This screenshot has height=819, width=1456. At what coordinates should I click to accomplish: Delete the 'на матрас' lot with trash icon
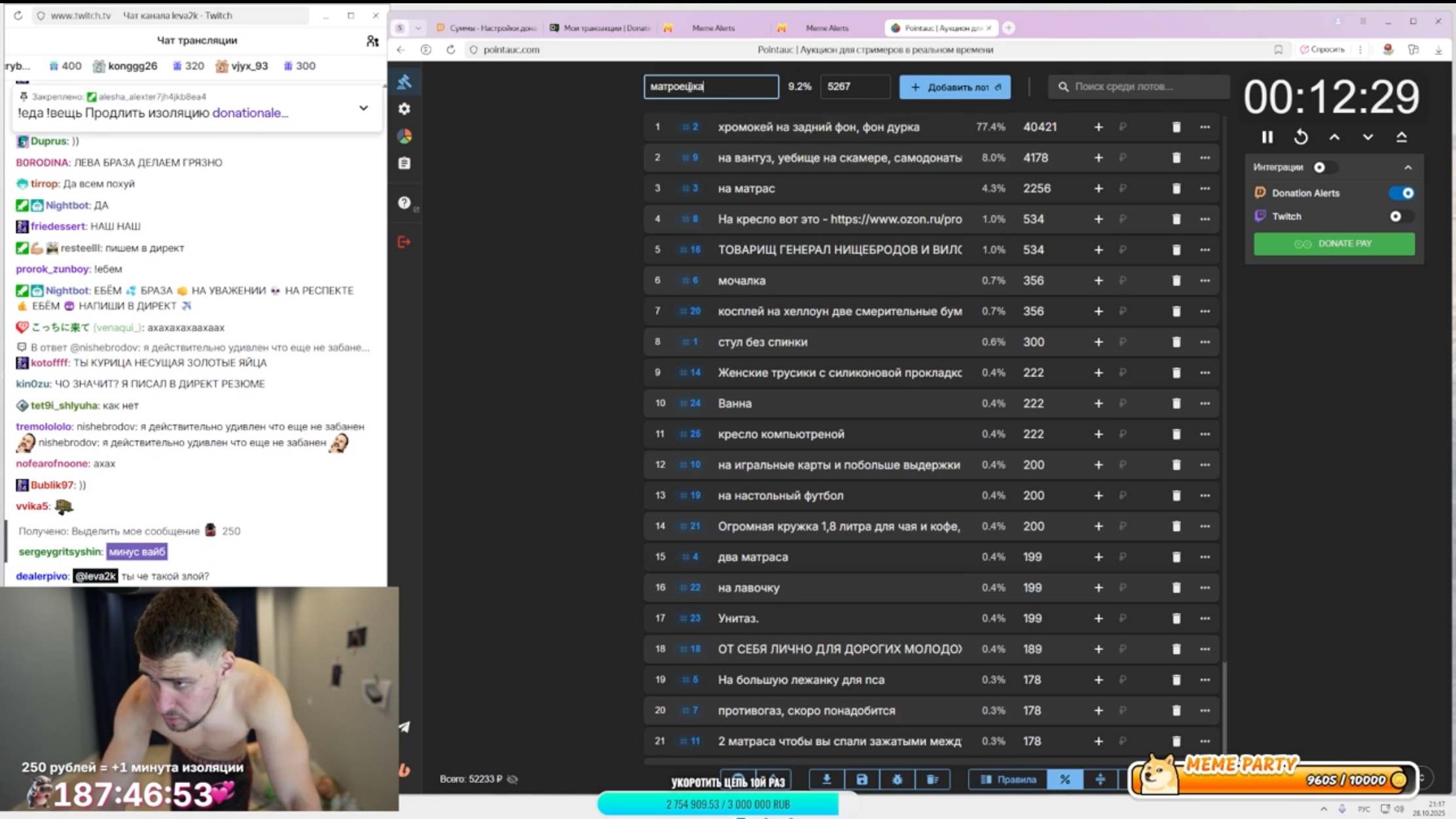[x=1176, y=189]
